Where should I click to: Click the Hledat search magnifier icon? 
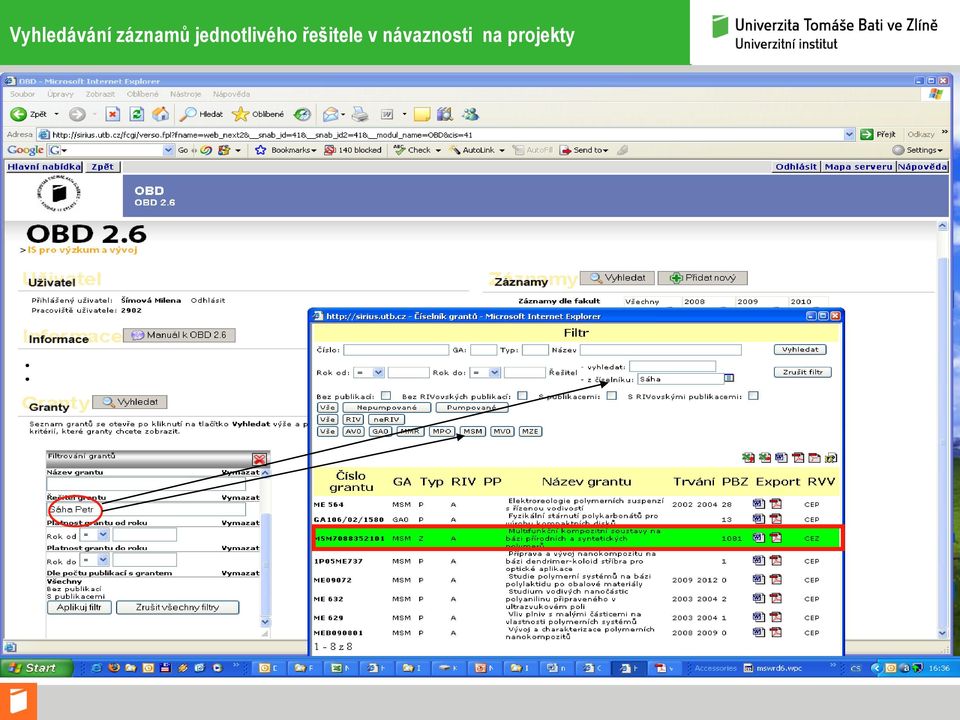click(188, 114)
